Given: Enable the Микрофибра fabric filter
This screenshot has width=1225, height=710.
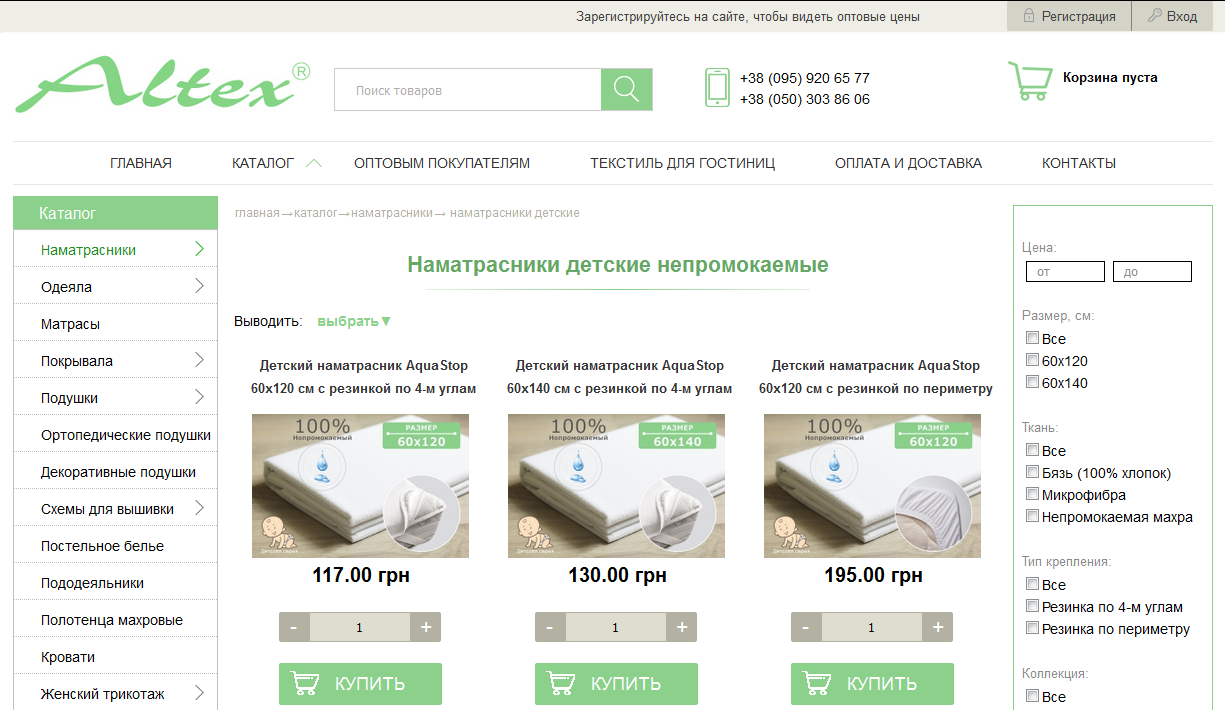Looking at the screenshot, I should pyautogui.click(x=1032, y=493).
